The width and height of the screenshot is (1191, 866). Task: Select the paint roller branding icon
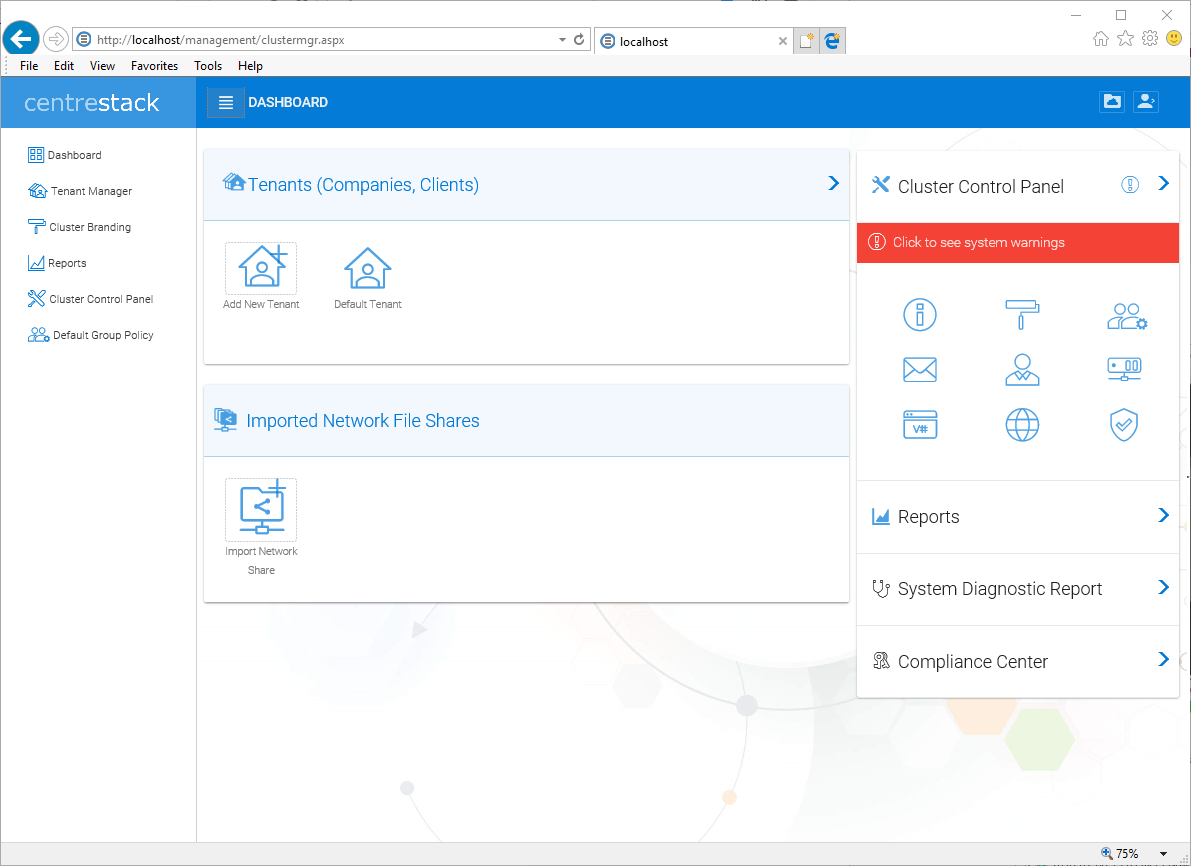click(1022, 314)
